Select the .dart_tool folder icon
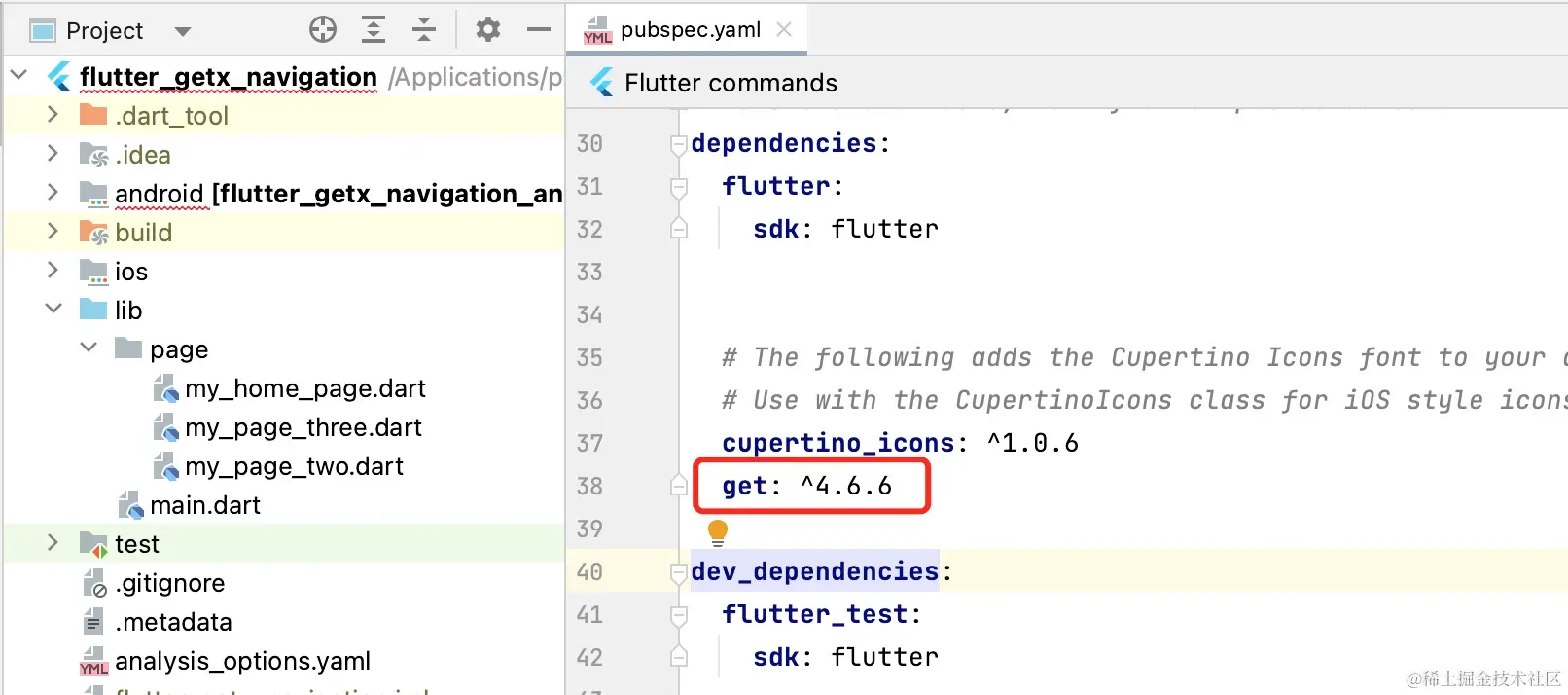This screenshot has width=1568, height=695. click(93, 115)
